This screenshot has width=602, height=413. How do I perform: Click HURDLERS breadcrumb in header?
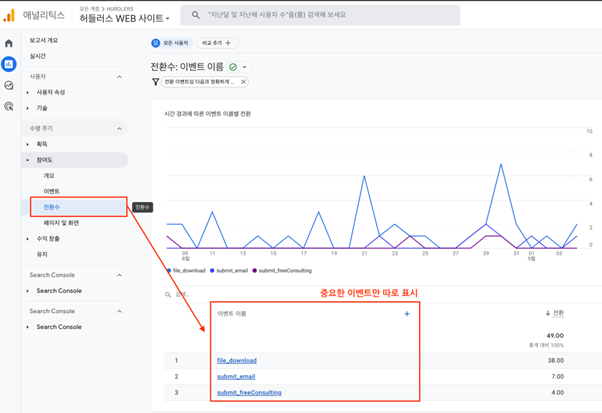[120, 8]
